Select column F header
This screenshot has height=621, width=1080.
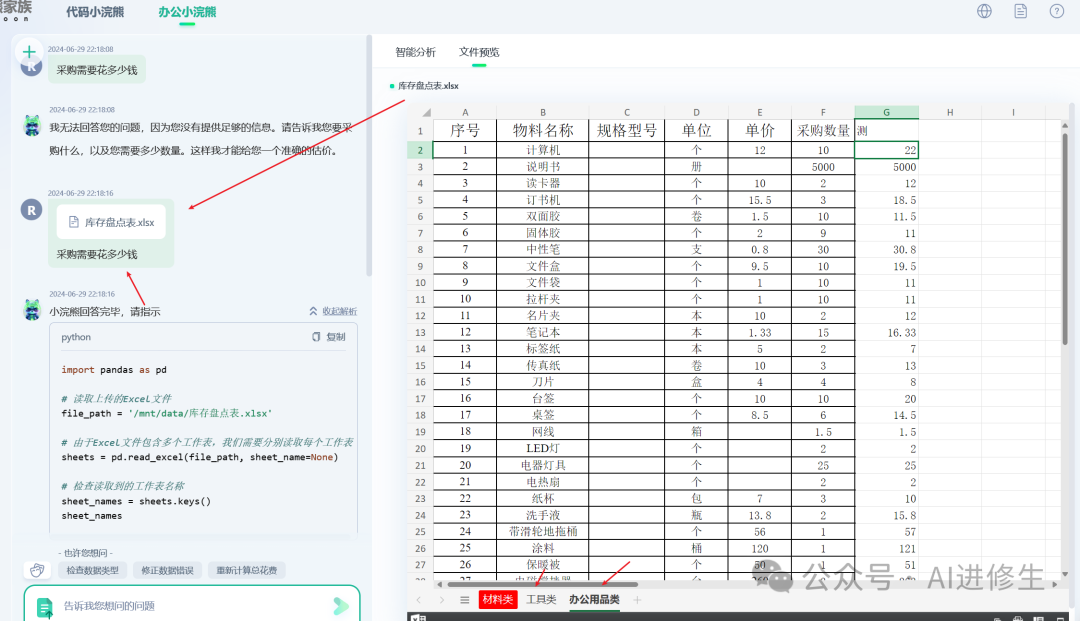823,112
